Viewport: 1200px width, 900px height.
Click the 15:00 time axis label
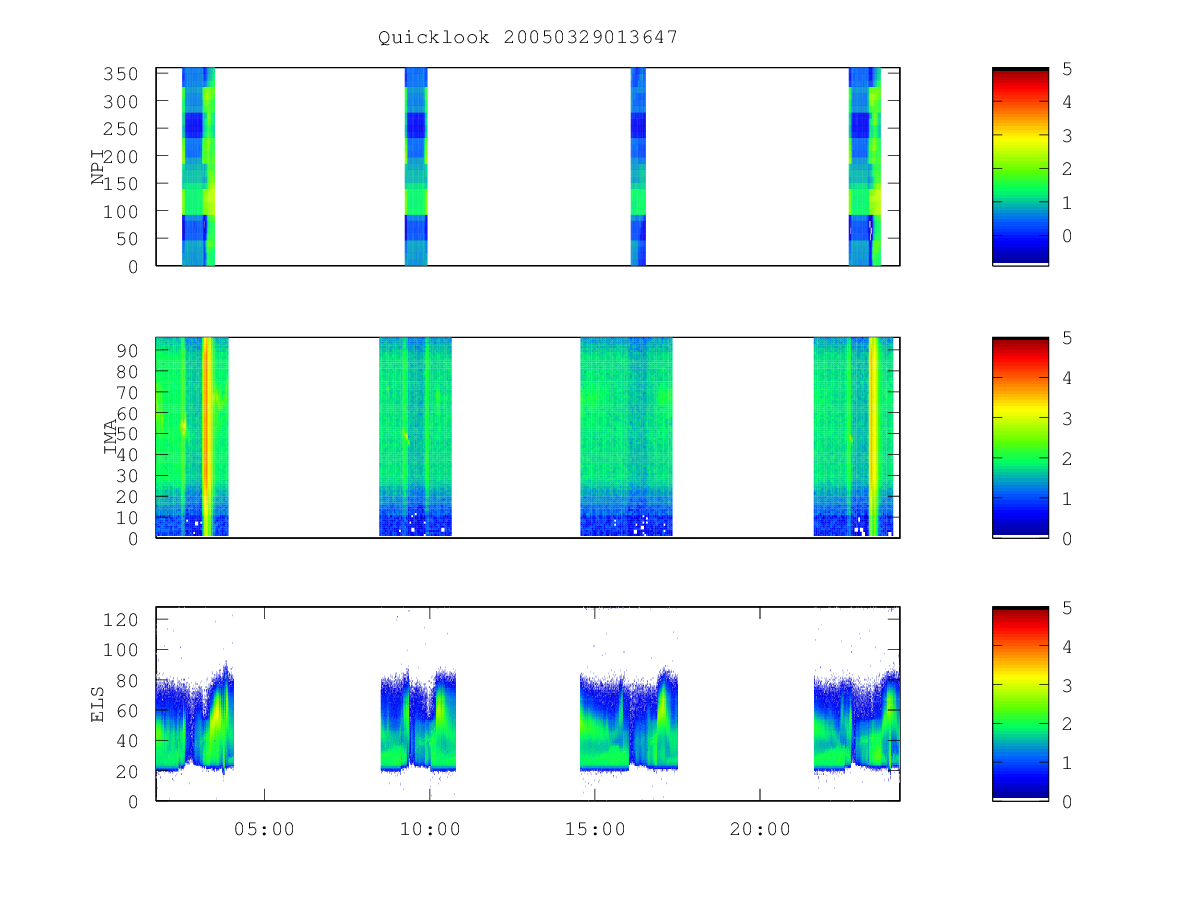(595, 829)
